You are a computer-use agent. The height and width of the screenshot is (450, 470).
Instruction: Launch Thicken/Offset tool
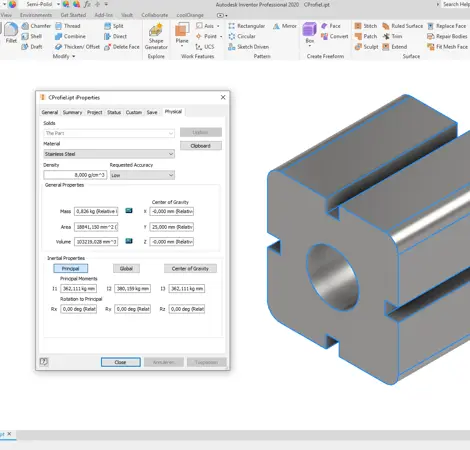(x=77, y=47)
